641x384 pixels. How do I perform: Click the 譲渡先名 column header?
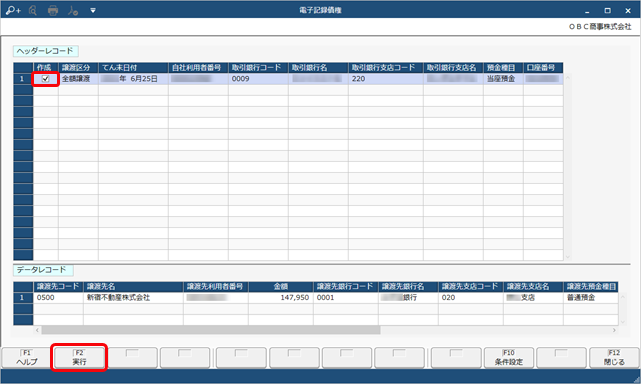coord(133,287)
